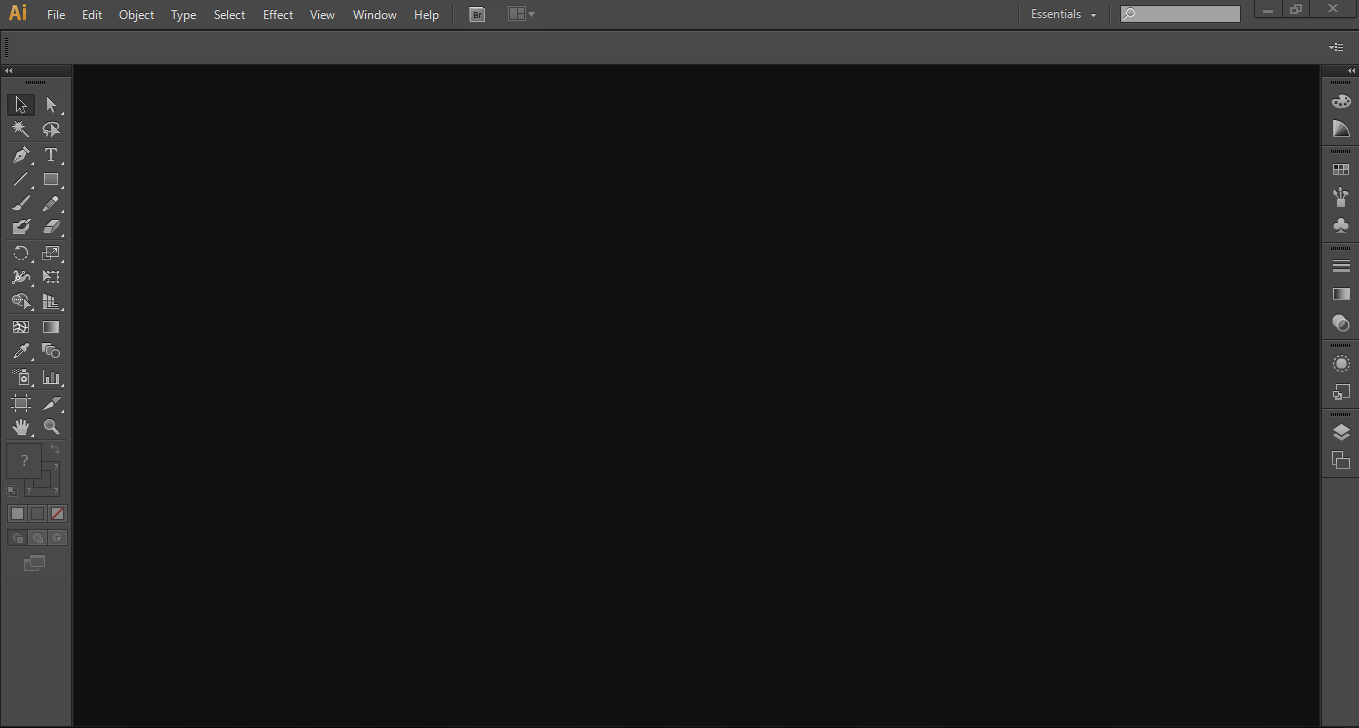Open the Effect menu
1359x728 pixels.
277,14
